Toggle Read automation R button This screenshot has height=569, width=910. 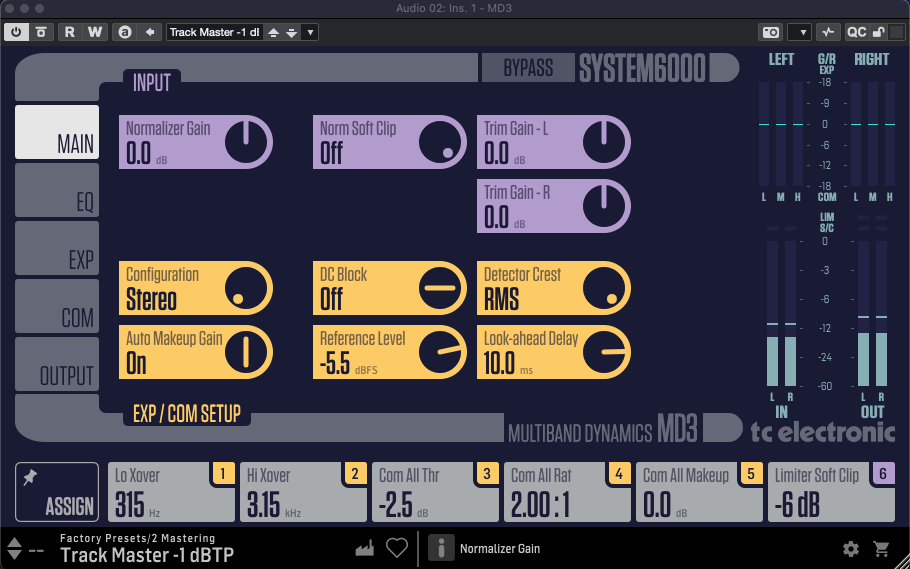pyautogui.click(x=69, y=32)
